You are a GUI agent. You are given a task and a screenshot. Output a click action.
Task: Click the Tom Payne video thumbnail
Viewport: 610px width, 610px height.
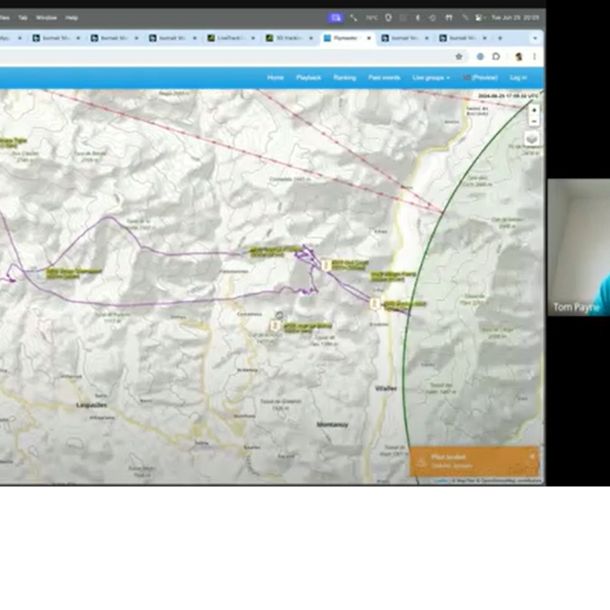578,248
